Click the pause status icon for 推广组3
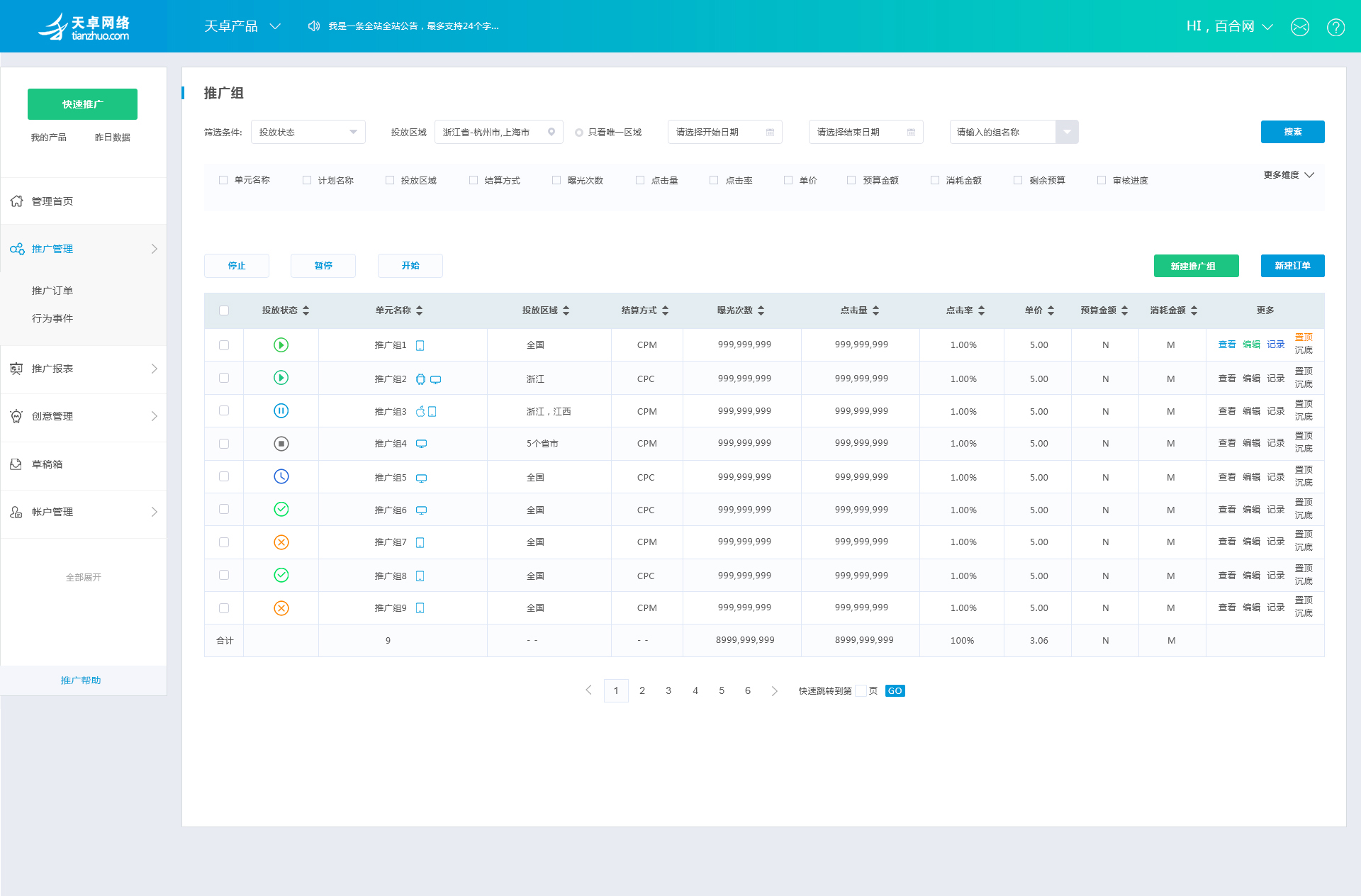1361x896 pixels. click(x=281, y=410)
